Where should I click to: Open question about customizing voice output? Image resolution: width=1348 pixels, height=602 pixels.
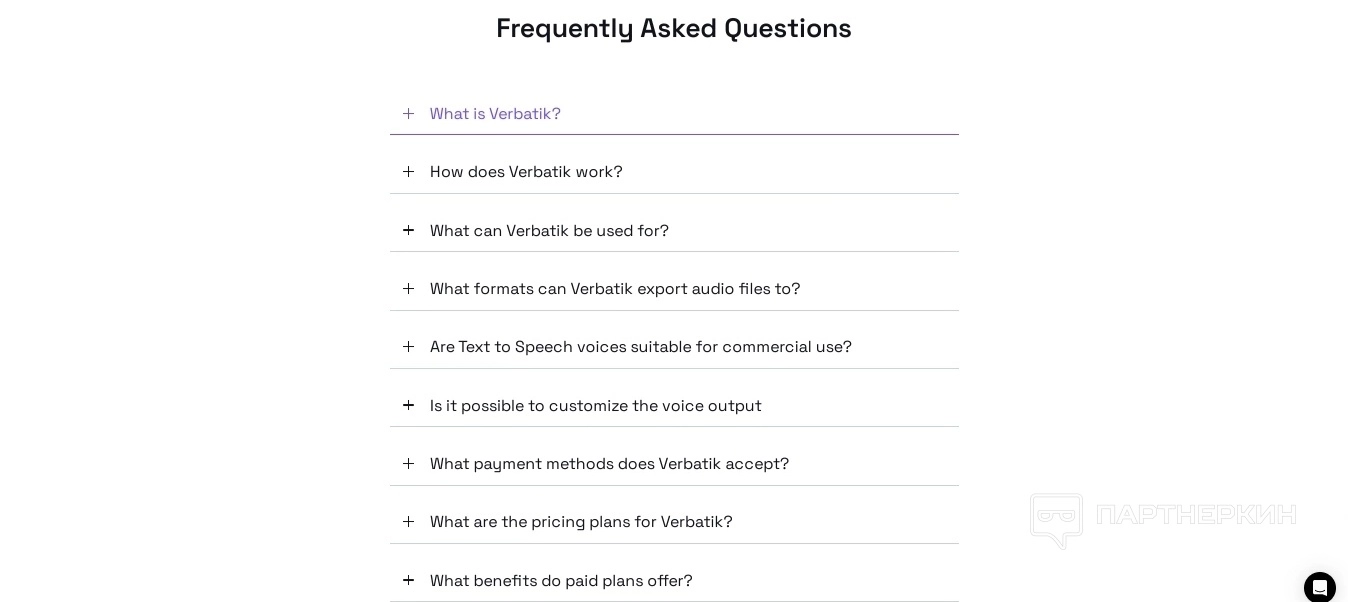(595, 406)
